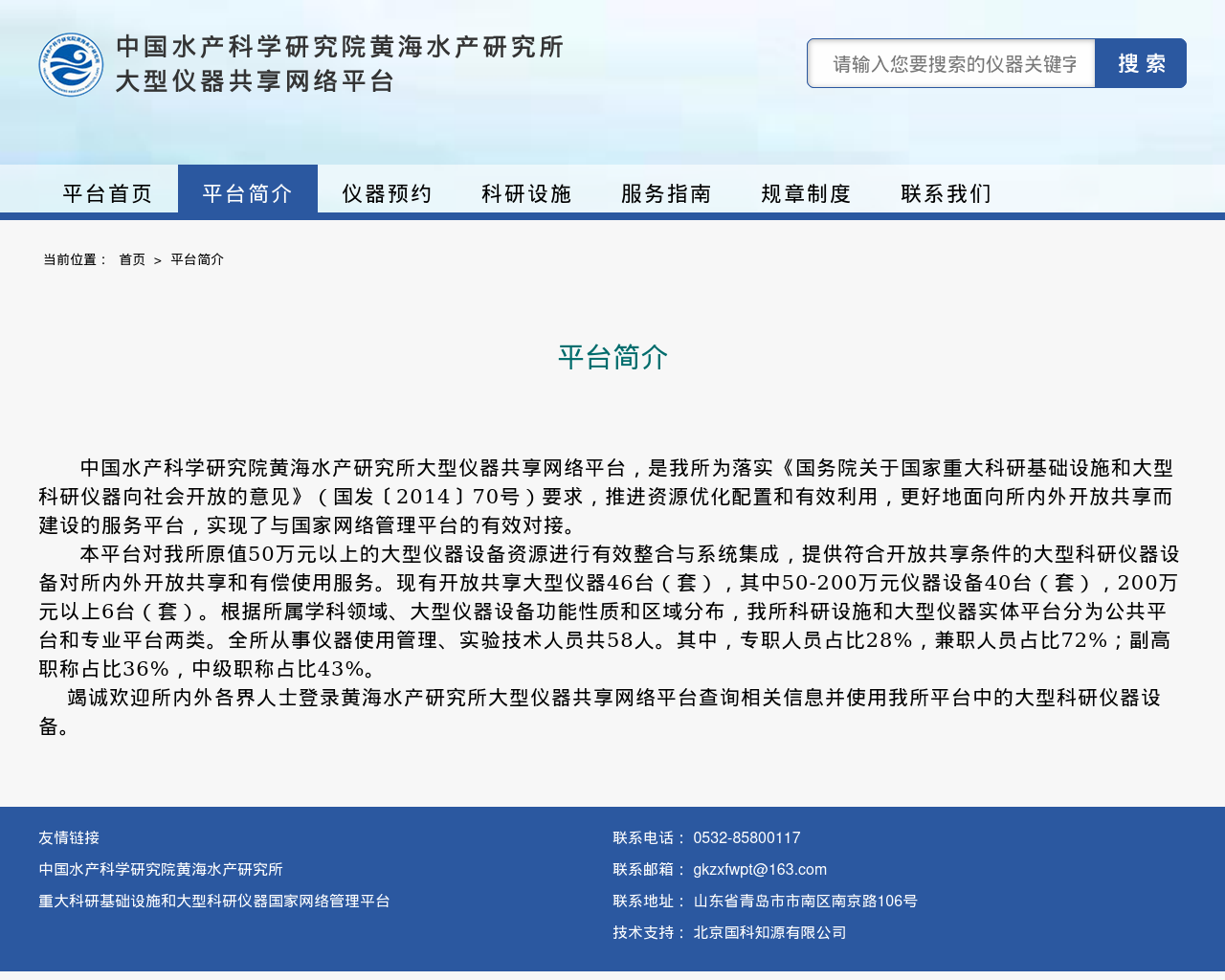Viewport: 1225px width, 980px height.
Task: Click the site title 中国水产科学研究院黄海水产研究所
Action: click(x=340, y=47)
